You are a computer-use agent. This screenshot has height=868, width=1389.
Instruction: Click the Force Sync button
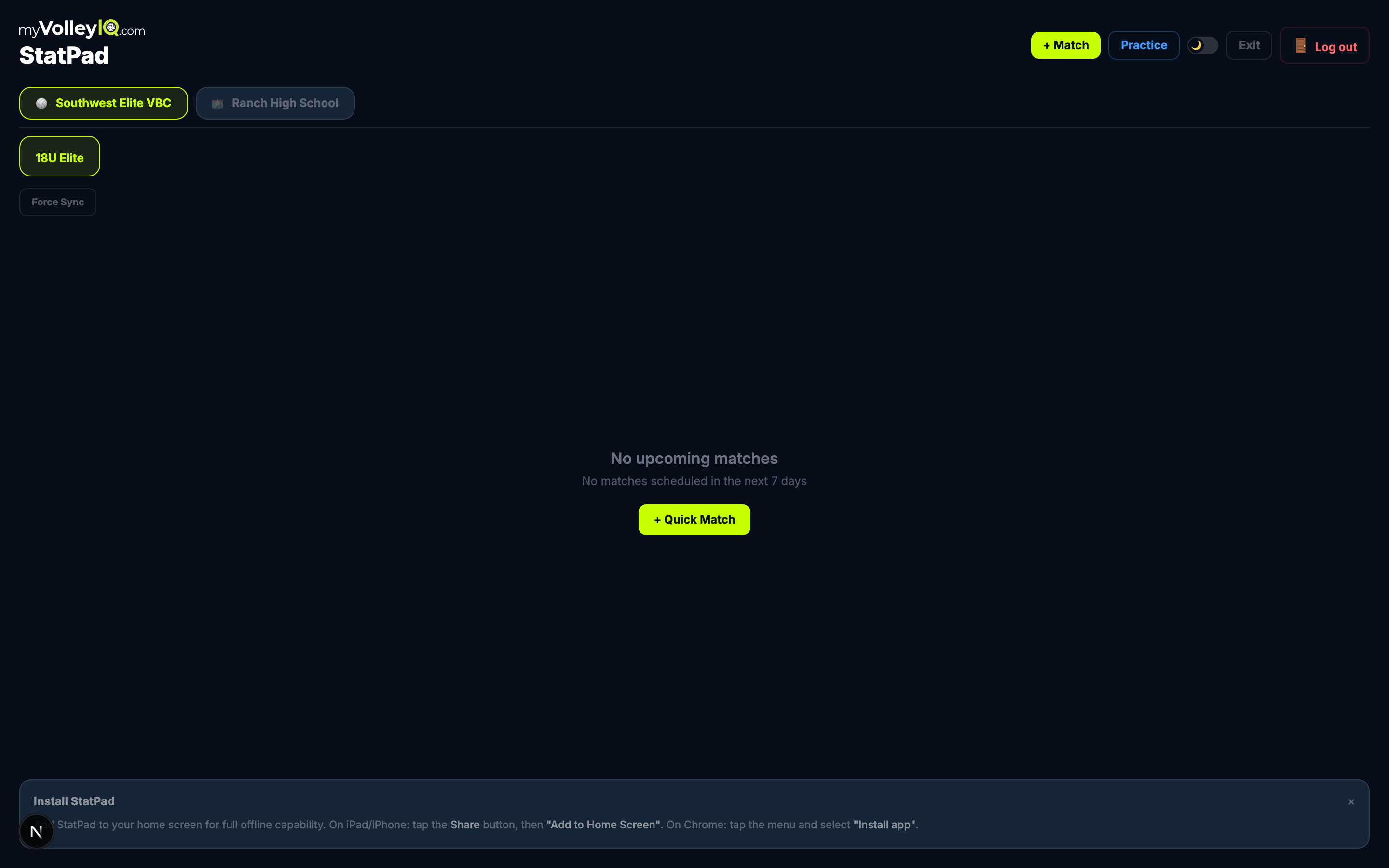tap(58, 202)
